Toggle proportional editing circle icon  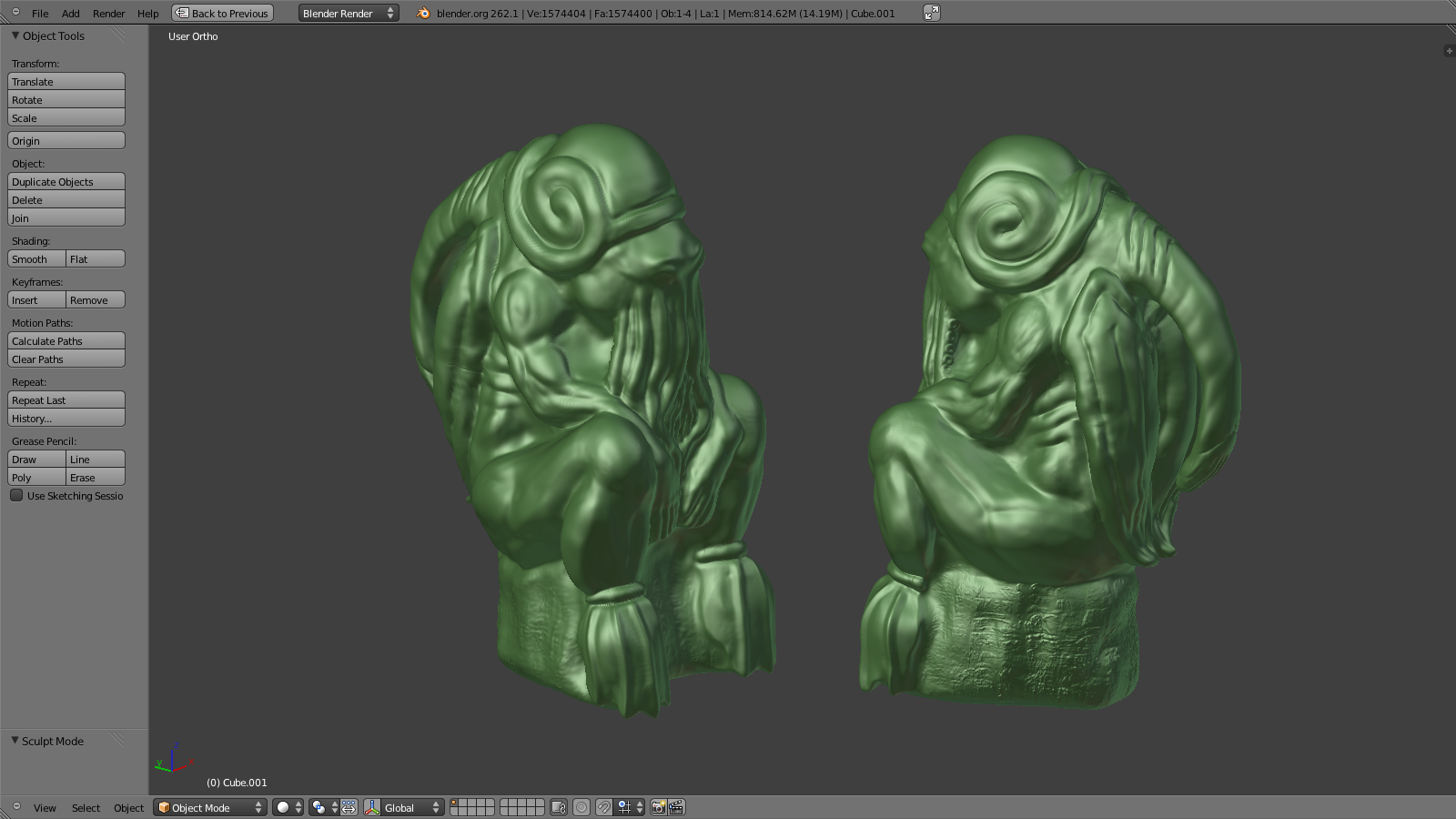[581, 807]
